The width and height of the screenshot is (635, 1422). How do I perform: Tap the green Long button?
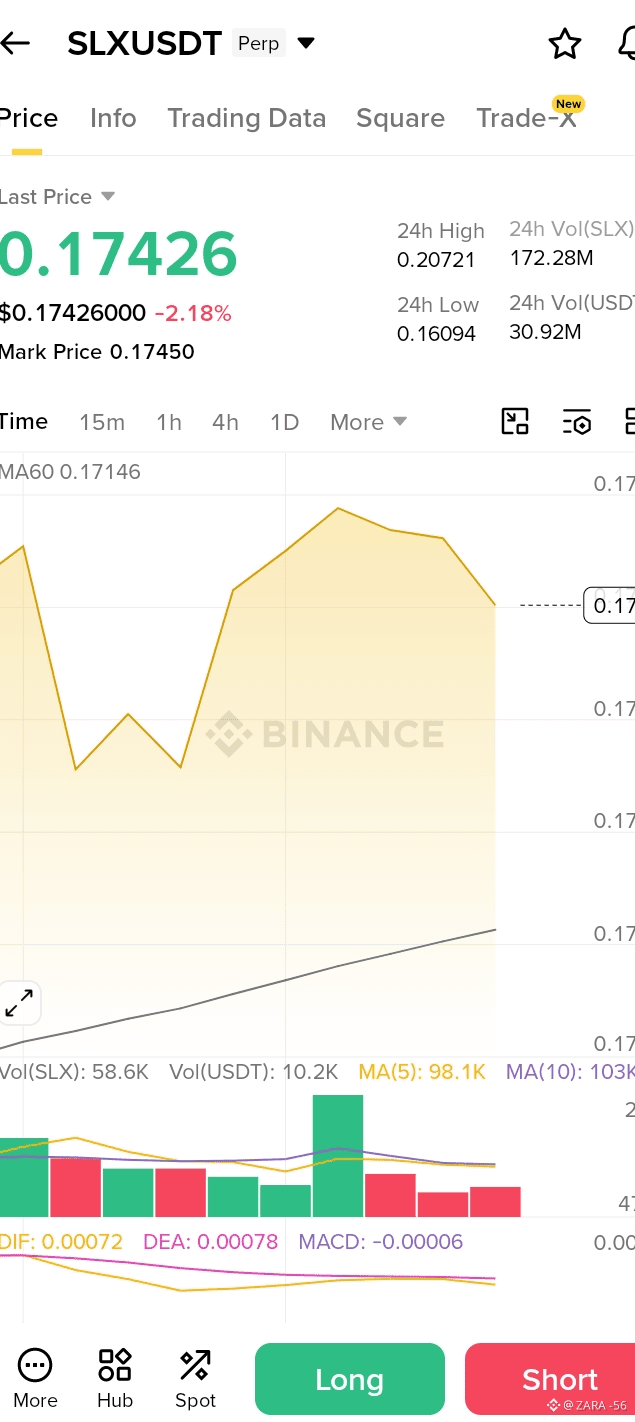pos(350,1379)
